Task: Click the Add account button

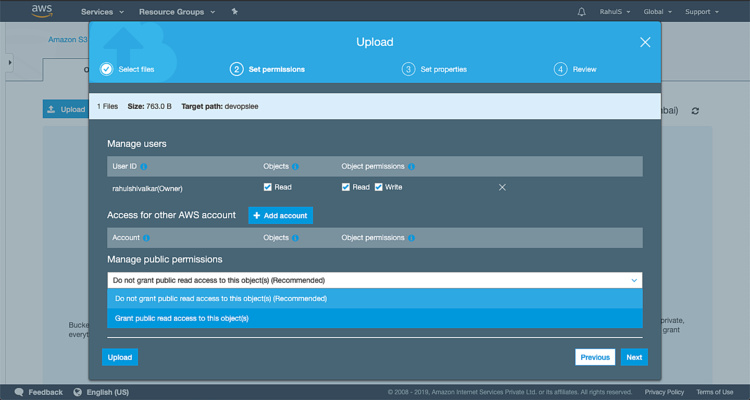Action: click(x=280, y=215)
